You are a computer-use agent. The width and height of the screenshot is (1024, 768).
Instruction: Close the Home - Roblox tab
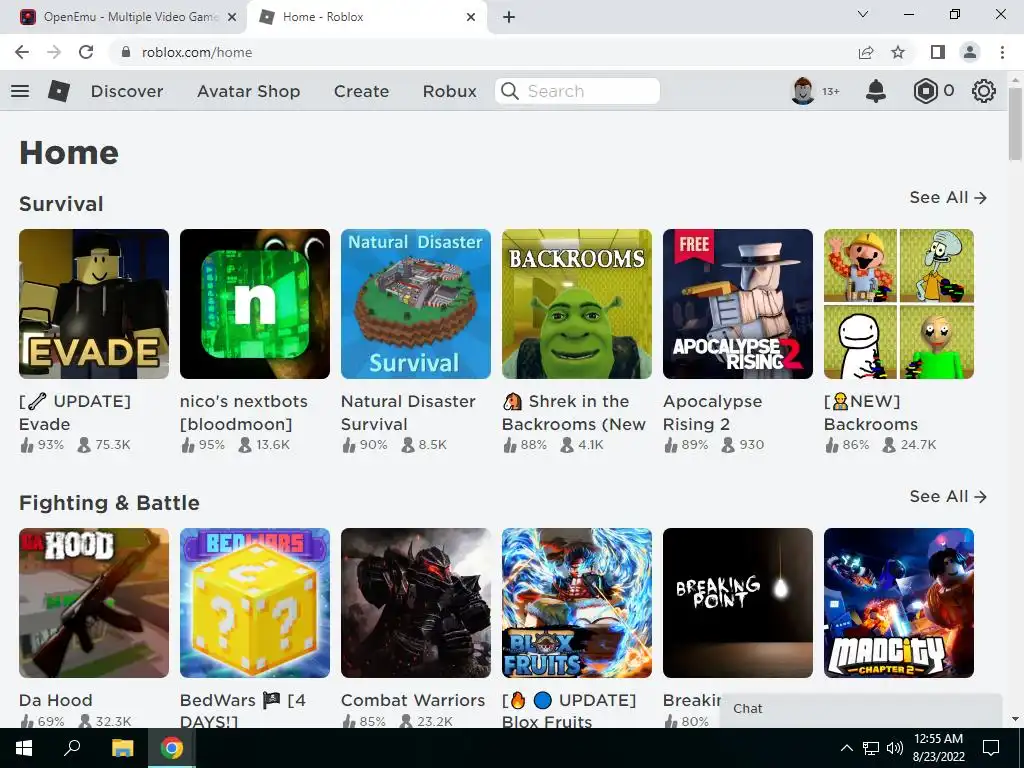(x=471, y=17)
